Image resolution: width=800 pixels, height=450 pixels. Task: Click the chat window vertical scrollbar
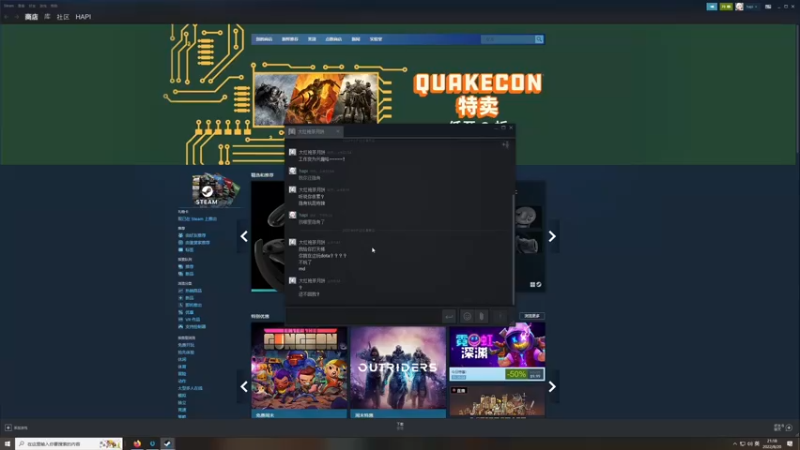click(x=513, y=247)
